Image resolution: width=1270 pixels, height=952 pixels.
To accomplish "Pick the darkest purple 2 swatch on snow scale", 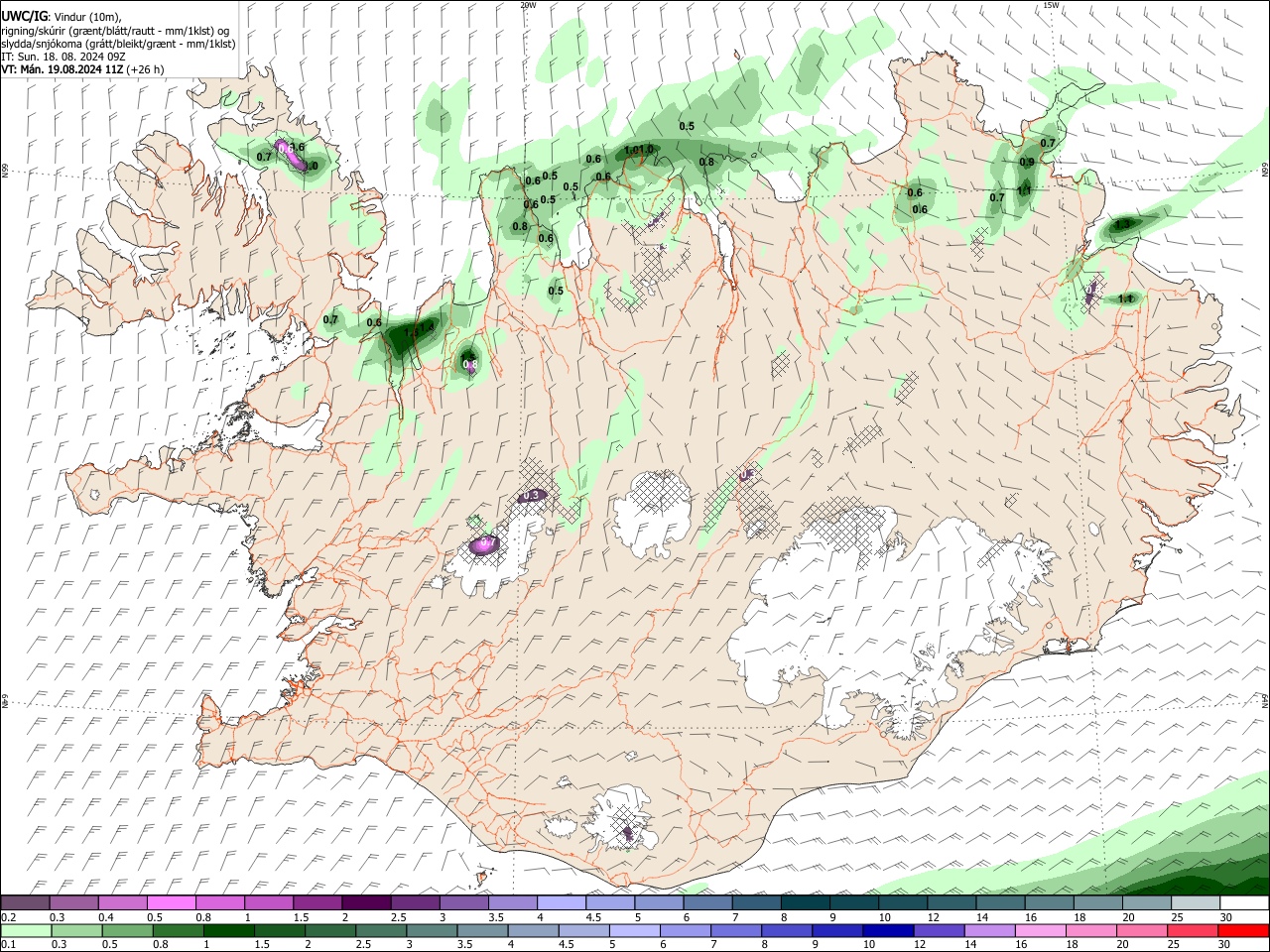I will click(x=366, y=902).
